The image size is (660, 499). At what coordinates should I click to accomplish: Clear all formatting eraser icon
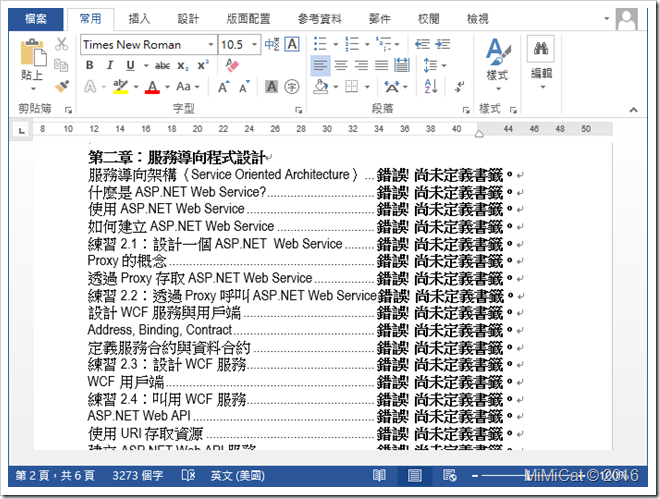(x=232, y=65)
